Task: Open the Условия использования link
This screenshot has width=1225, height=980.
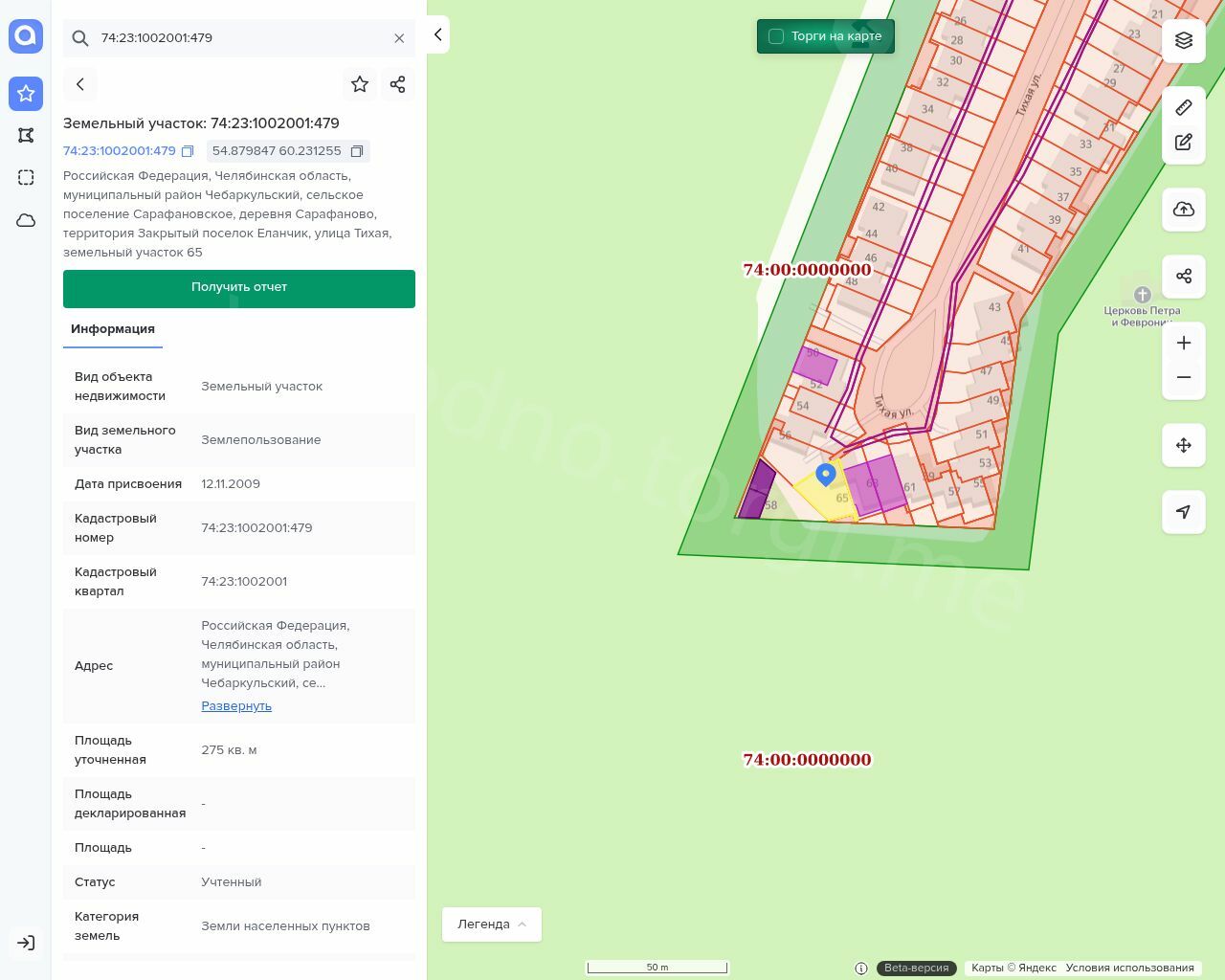Action: tap(1129, 968)
